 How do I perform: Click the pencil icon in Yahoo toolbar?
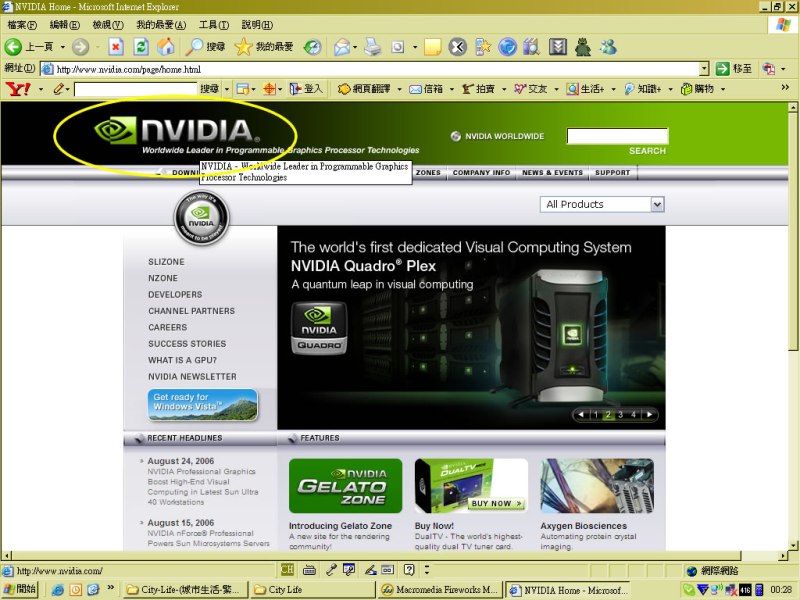click(59, 89)
